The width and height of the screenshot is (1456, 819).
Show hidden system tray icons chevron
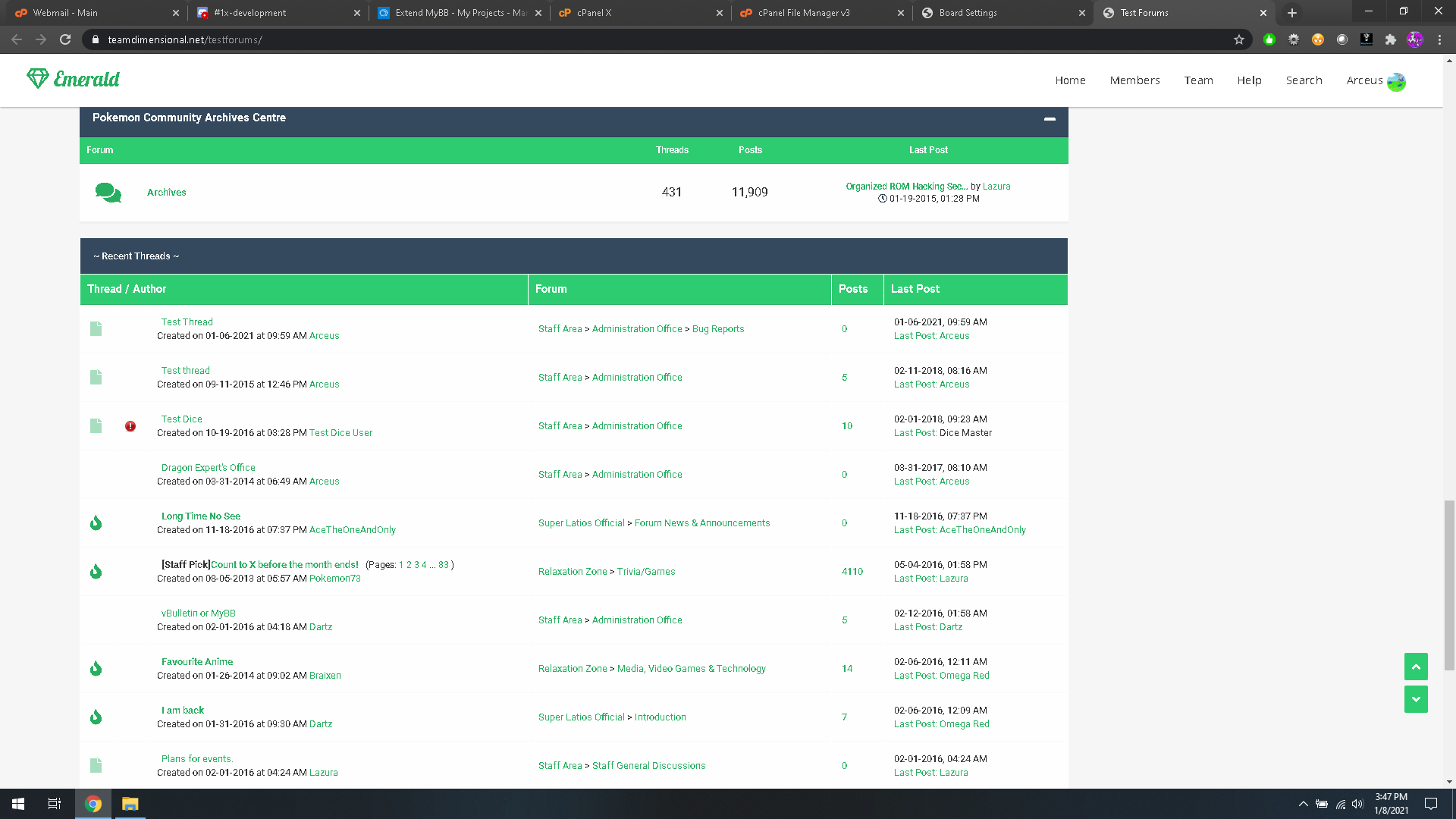pyautogui.click(x=1303, y=804)
